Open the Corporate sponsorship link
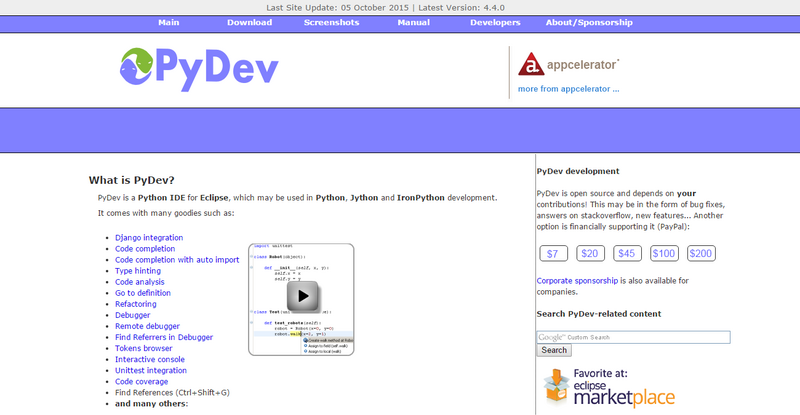Viewport: 800px width, 415px height. pyautogui.click(x=576, y=281)
